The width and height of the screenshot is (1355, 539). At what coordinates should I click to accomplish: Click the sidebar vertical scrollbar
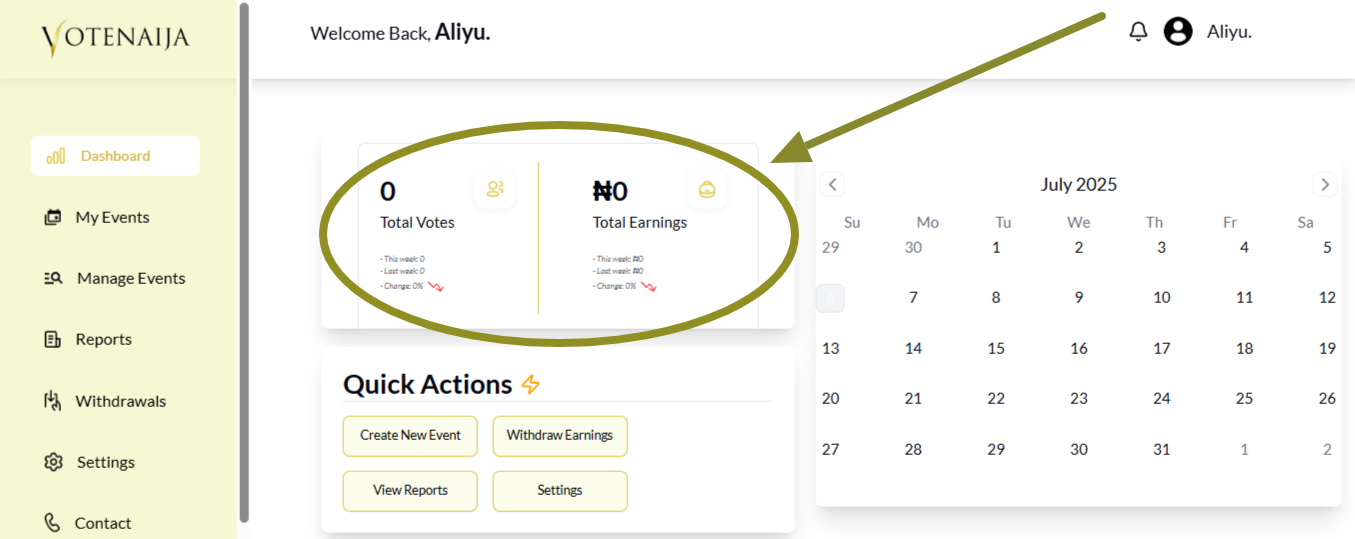point(245,260)
